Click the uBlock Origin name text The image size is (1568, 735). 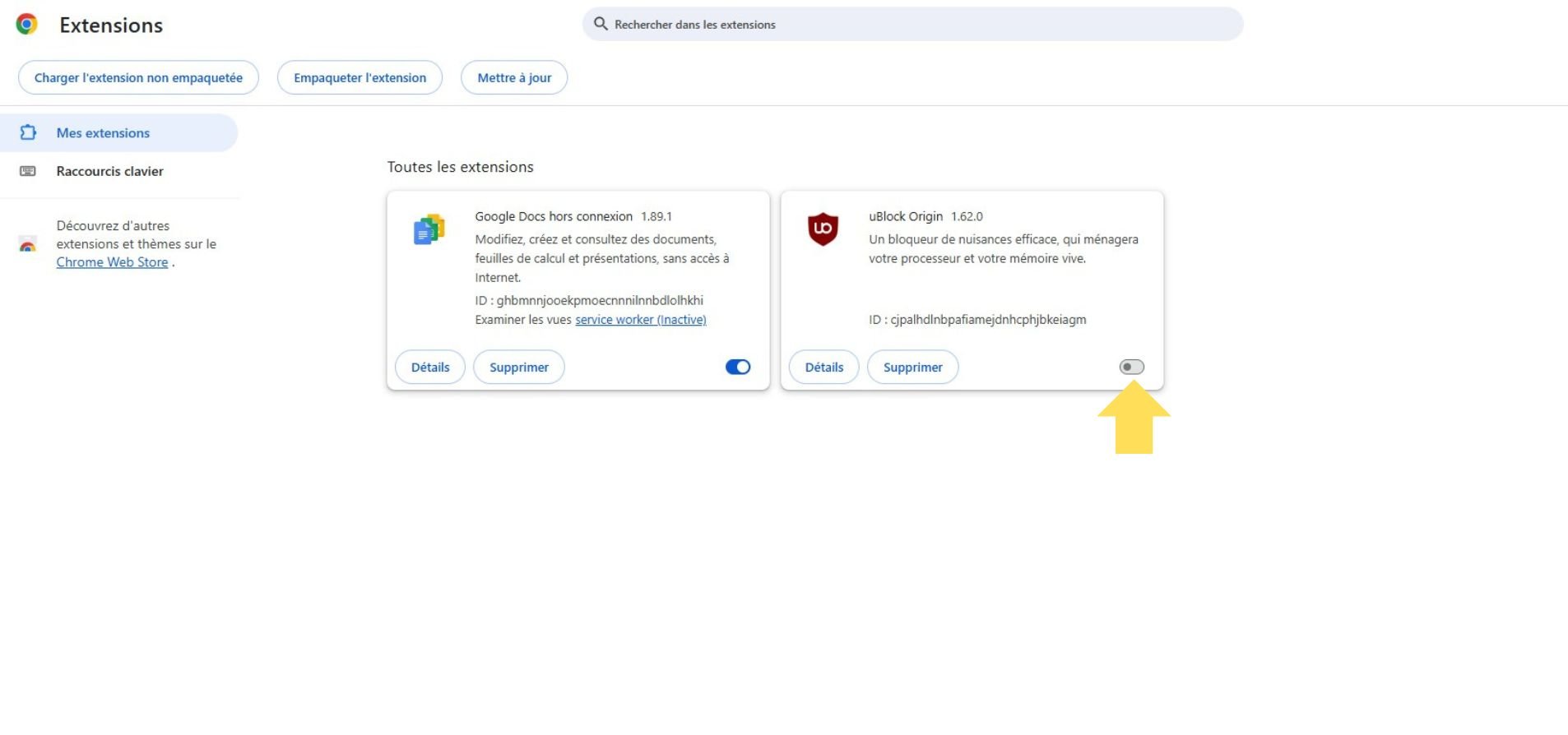pyautogui.click(x=906, y=216)
